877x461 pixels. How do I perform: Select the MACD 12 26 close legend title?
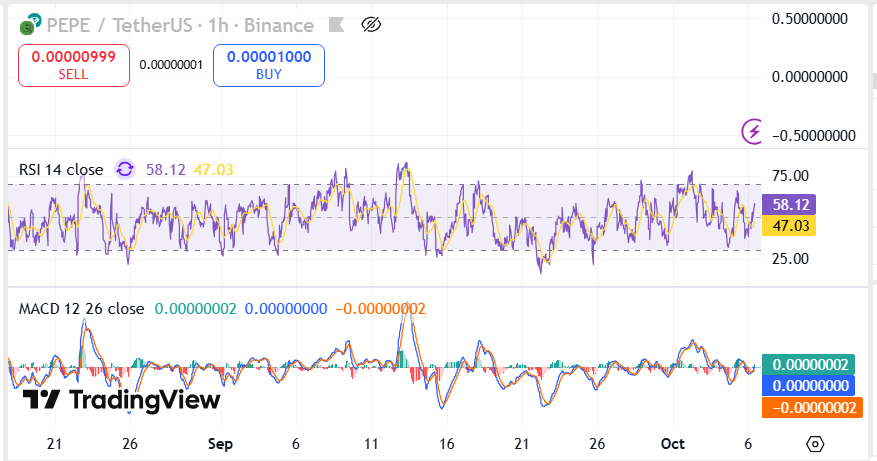(x=81, y=309)
